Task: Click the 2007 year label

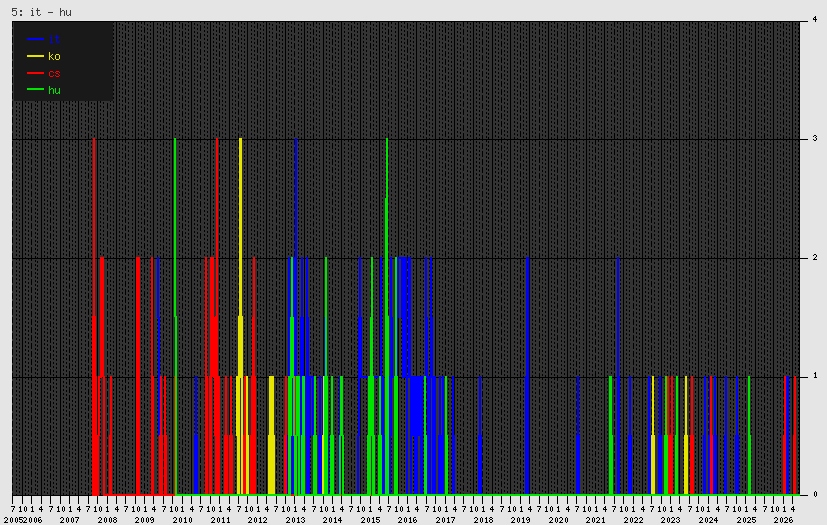Action: (x=69, y=520)
